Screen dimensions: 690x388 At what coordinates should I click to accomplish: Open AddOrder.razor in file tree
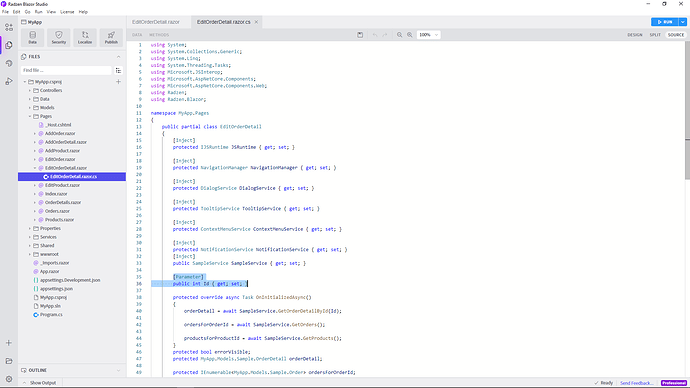click(60, 134)
